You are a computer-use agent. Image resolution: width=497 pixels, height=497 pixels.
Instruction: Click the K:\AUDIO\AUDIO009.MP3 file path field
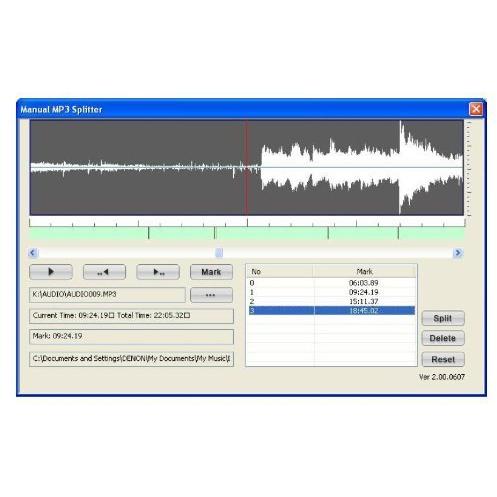coord(107,295)
